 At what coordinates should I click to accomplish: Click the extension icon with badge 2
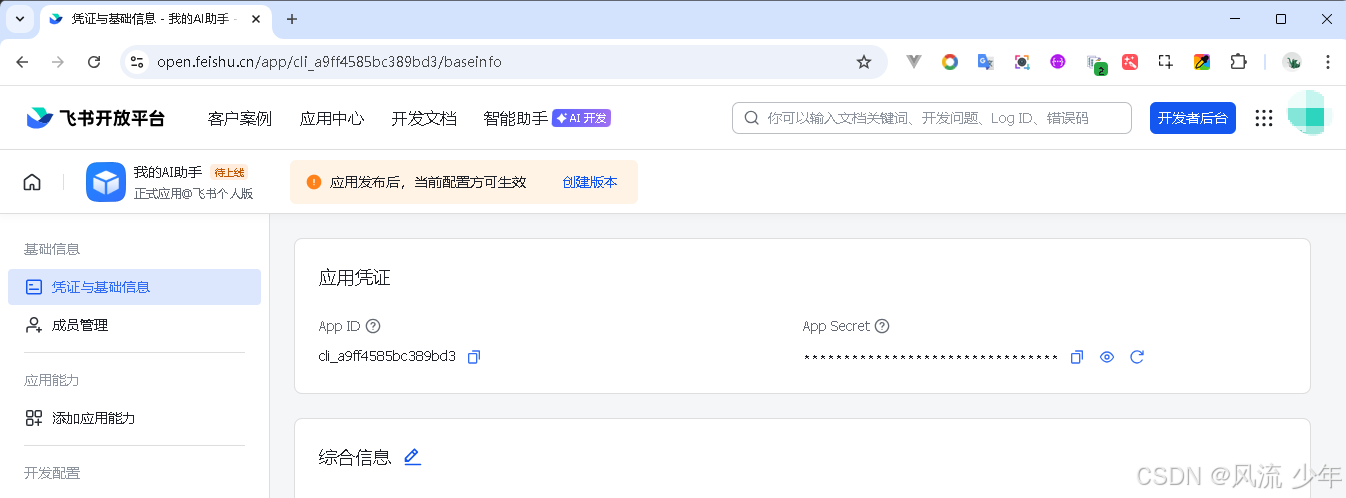coord(1095,64)
